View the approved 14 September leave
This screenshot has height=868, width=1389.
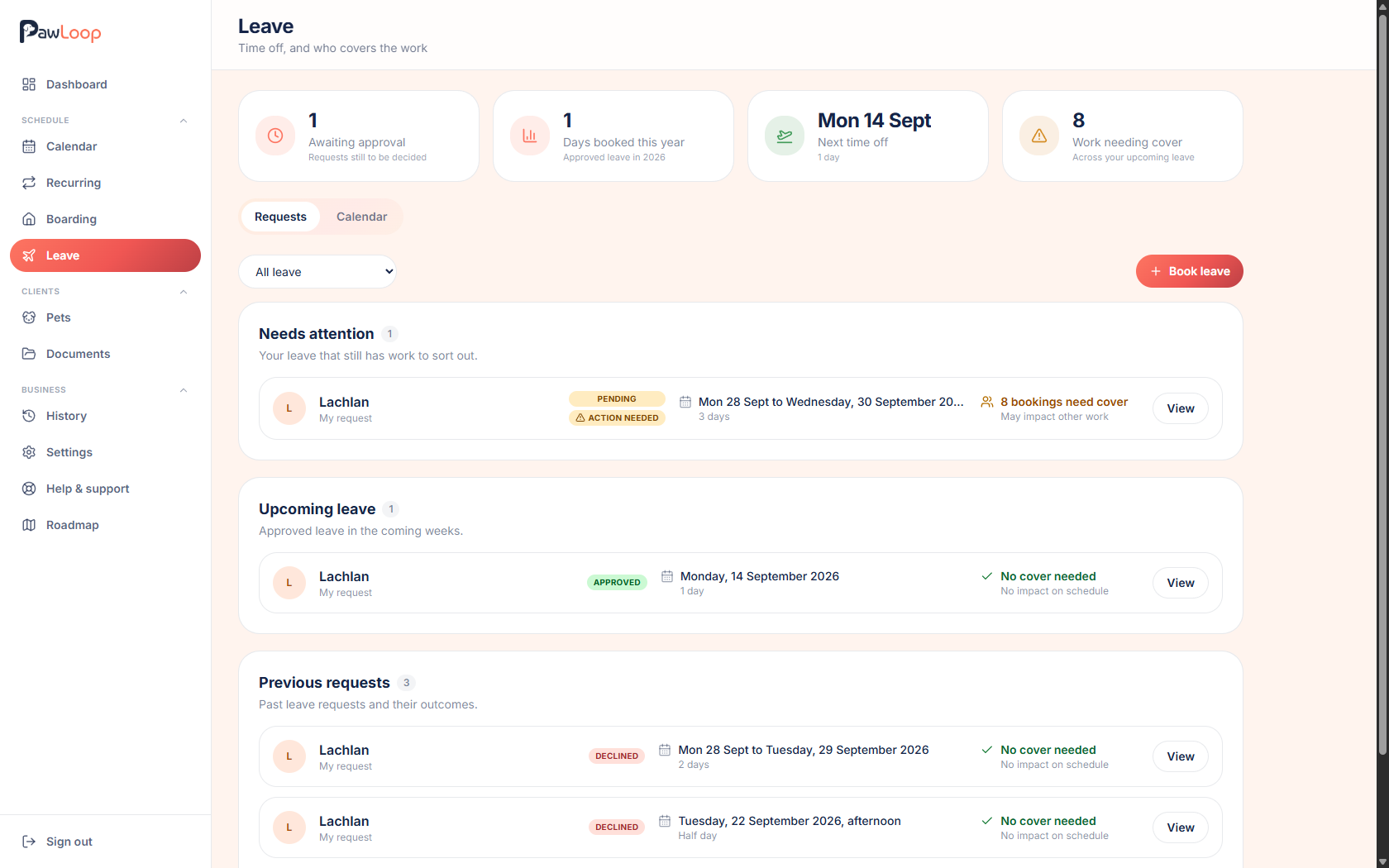click(x=1180, y=583)
